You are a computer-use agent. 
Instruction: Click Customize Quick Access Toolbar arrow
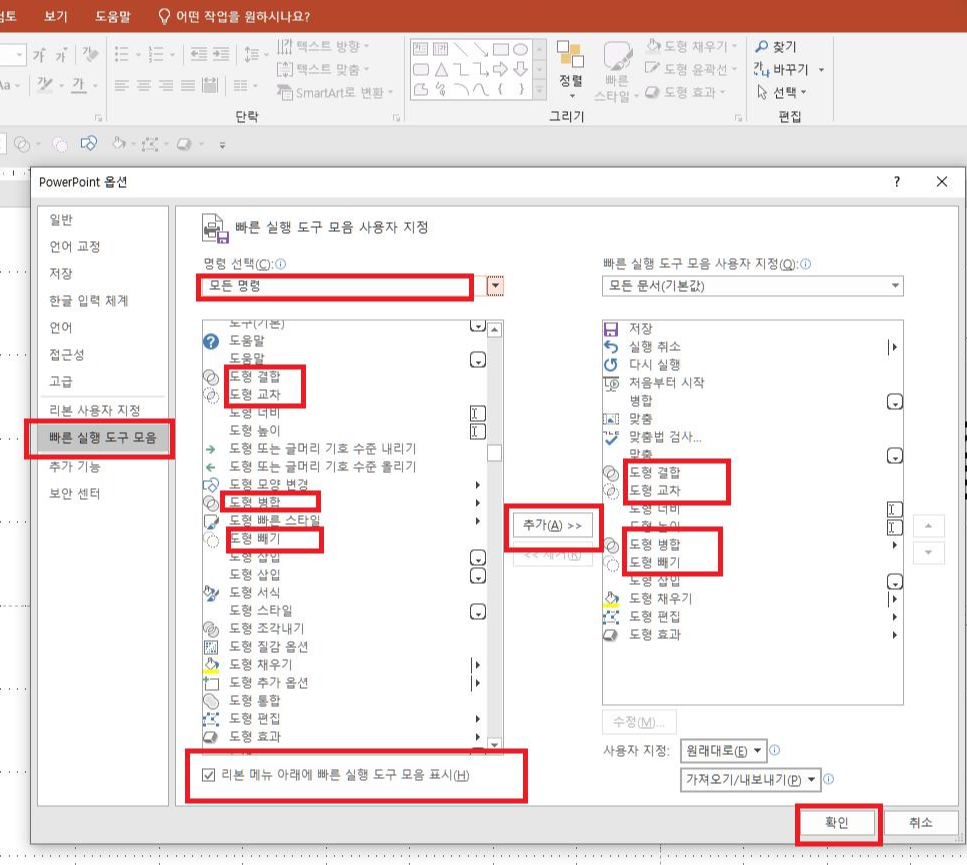[x=222, y=145]
